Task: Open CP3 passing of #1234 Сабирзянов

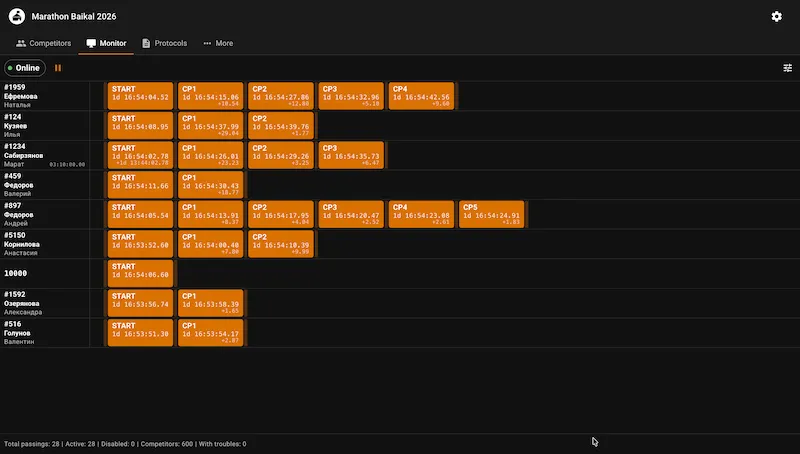Action: tap(351, 155)
